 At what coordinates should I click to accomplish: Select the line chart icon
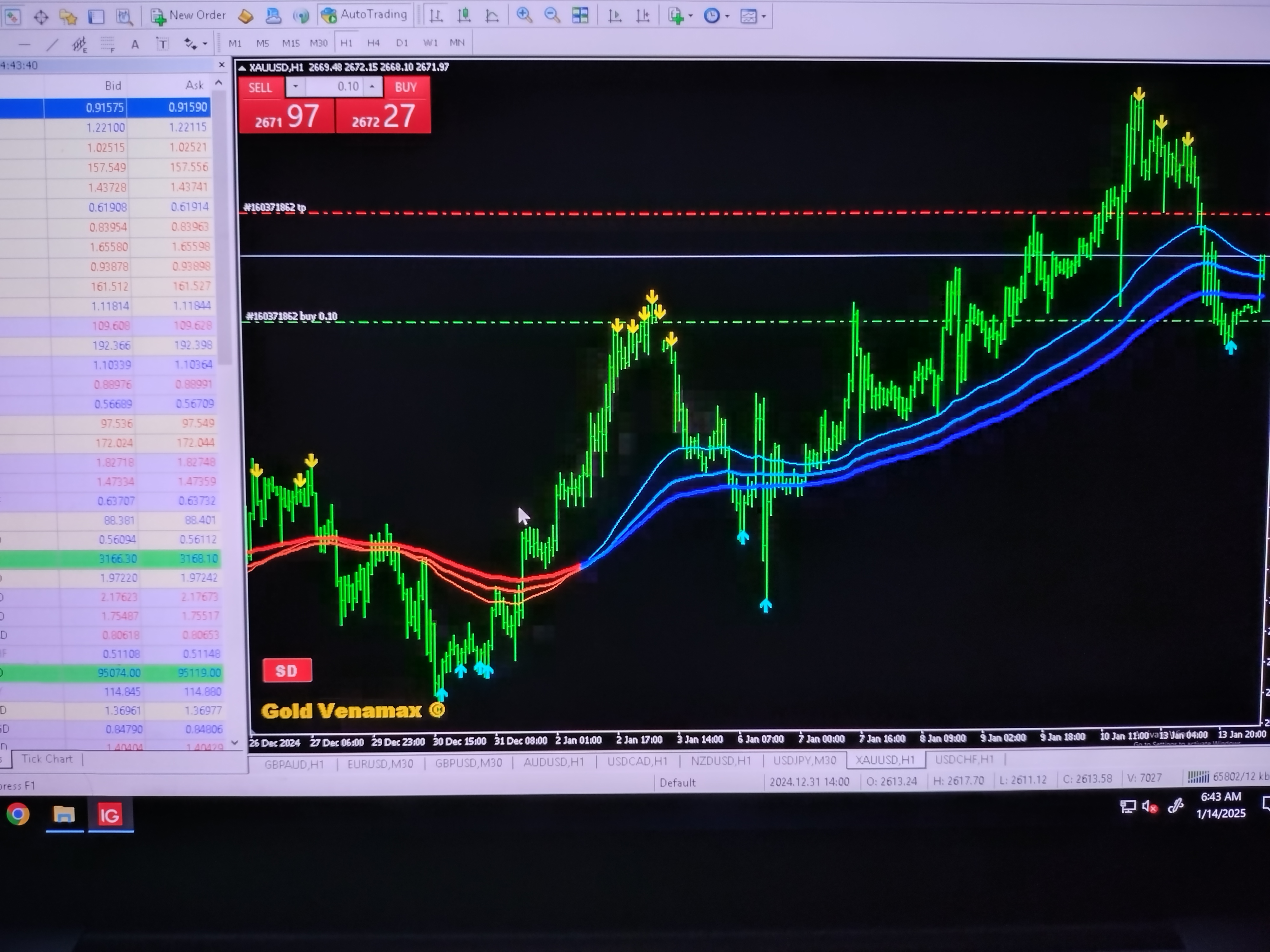[491, 16]
